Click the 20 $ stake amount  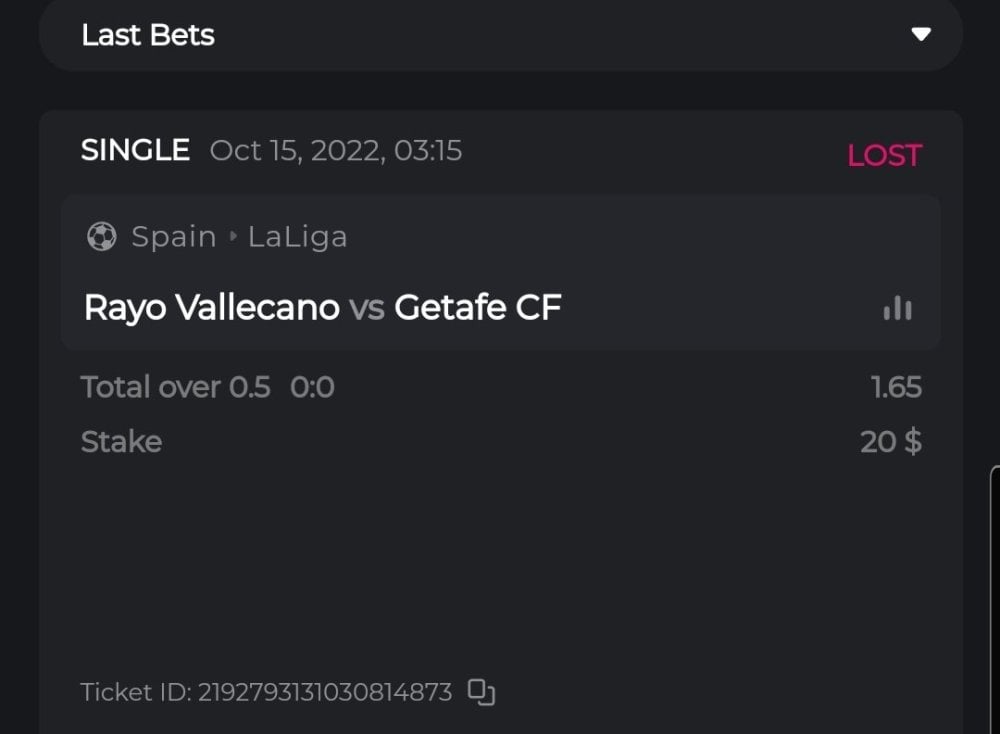[891, 441]
